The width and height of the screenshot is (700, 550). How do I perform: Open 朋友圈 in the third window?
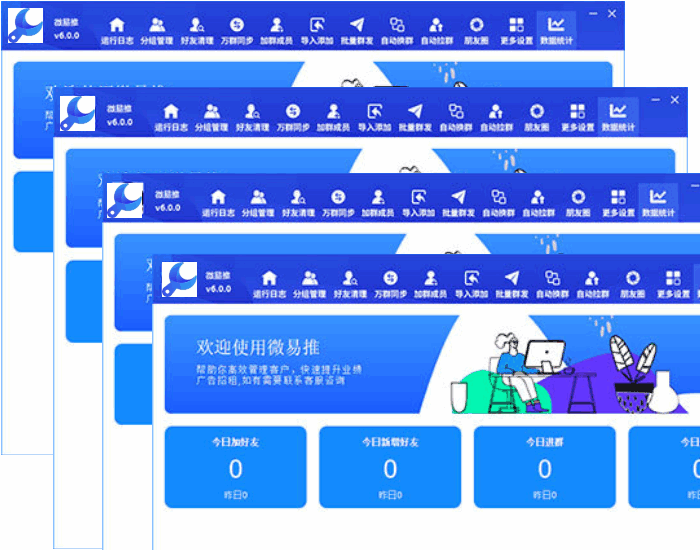tap(578, 203)
